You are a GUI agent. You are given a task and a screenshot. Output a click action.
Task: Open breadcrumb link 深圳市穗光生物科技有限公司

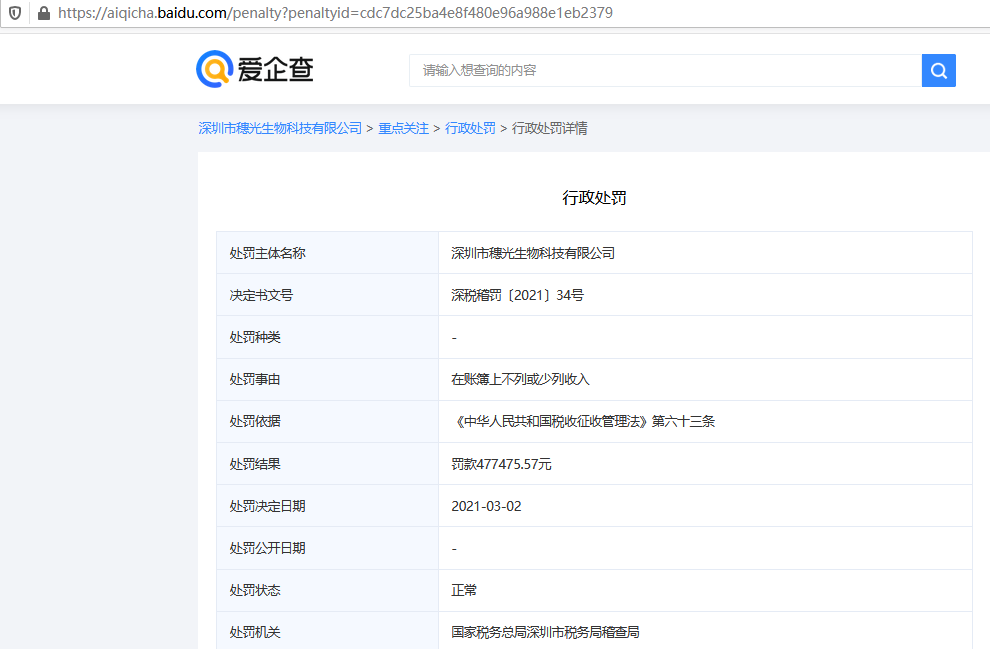coord(280,128)
